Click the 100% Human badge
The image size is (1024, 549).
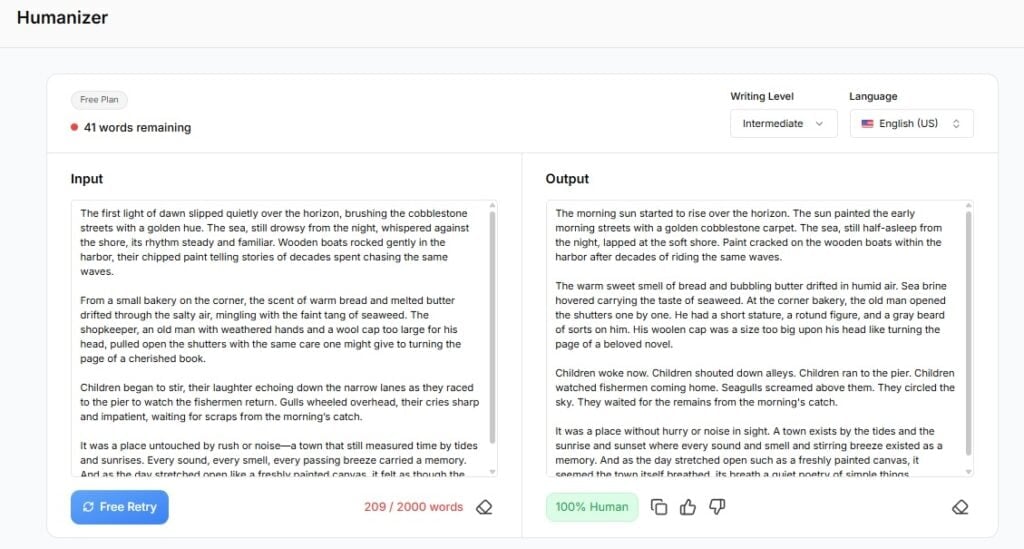[x=592, y=507]
